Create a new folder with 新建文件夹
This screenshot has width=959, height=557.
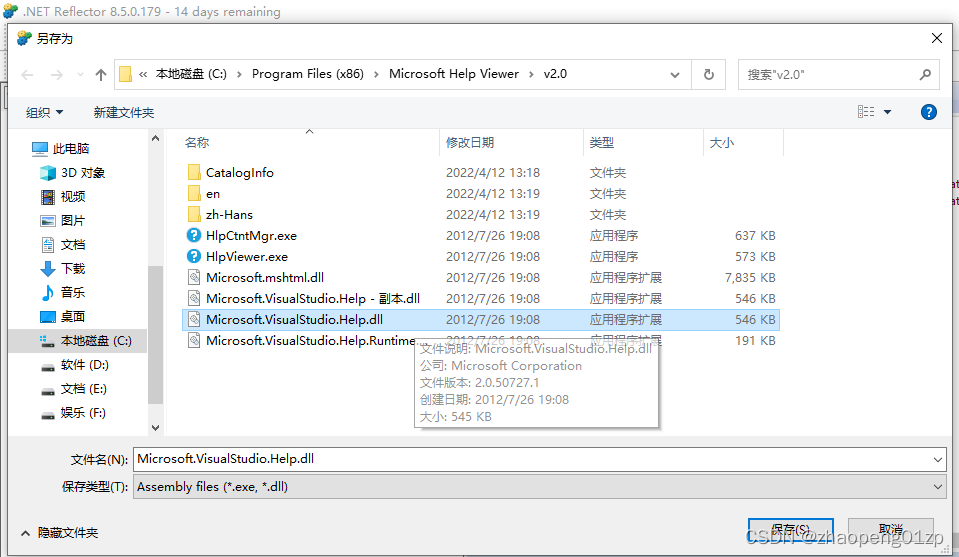(x=124, y=113)
